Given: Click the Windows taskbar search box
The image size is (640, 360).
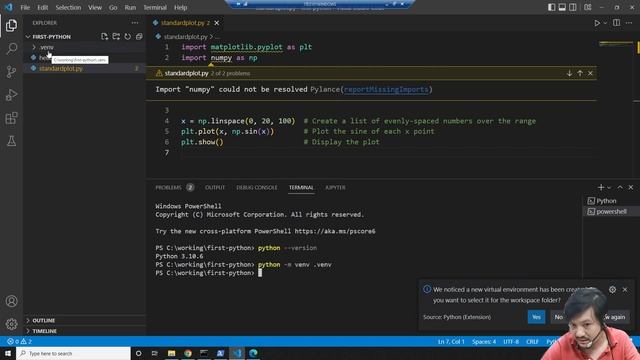Looking at the screenshot, I should pyautogui.click(x=73, y=353).
